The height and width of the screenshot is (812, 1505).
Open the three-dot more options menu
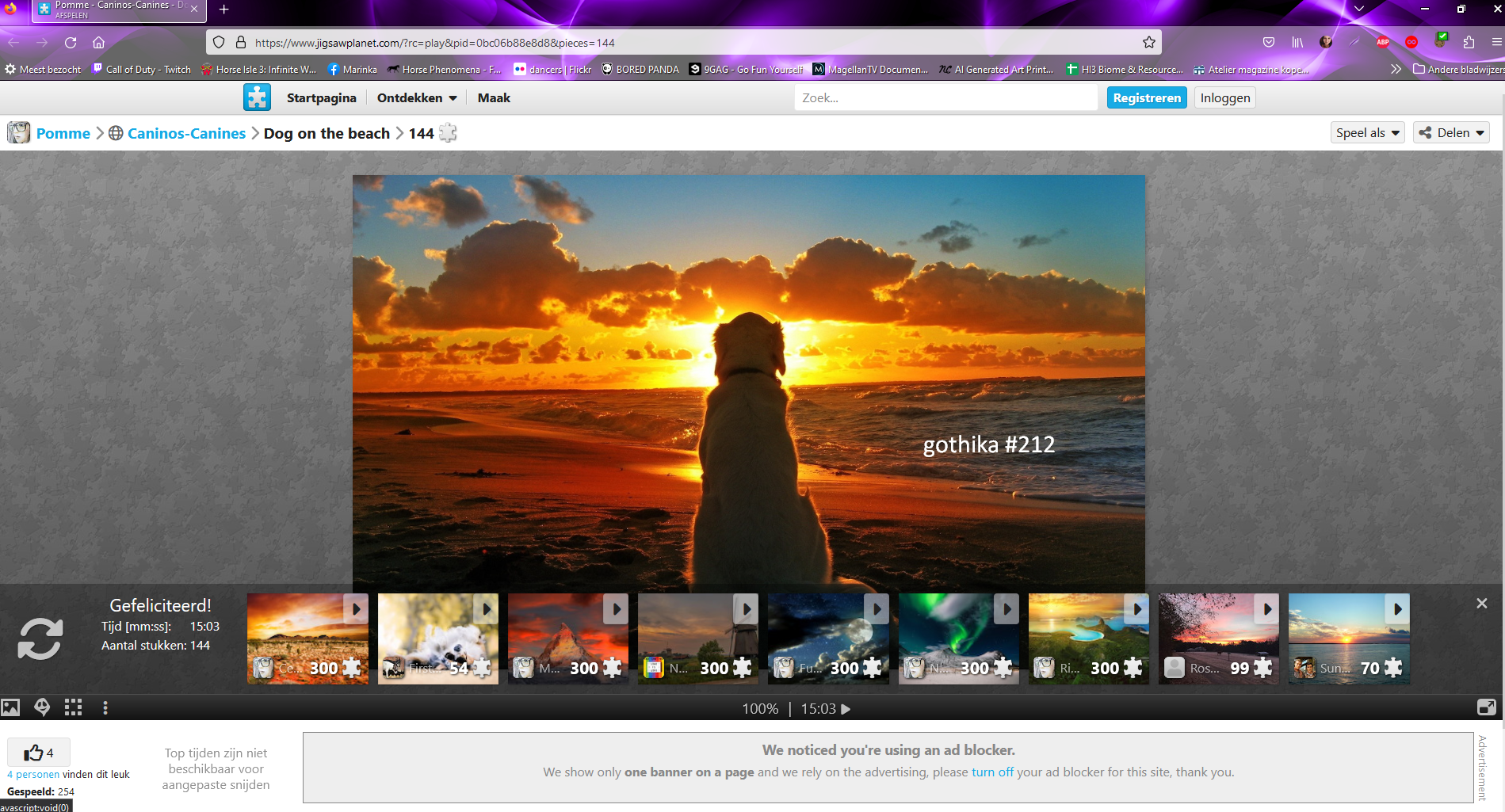tap(105, 707)
